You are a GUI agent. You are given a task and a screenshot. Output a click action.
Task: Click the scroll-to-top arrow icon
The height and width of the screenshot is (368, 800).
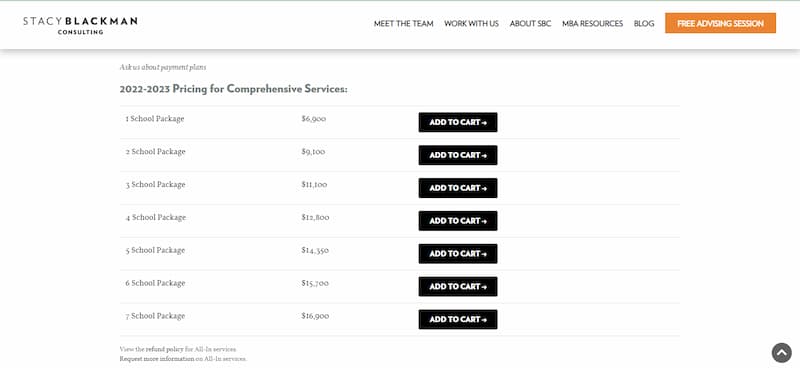(x=782, y=353)
